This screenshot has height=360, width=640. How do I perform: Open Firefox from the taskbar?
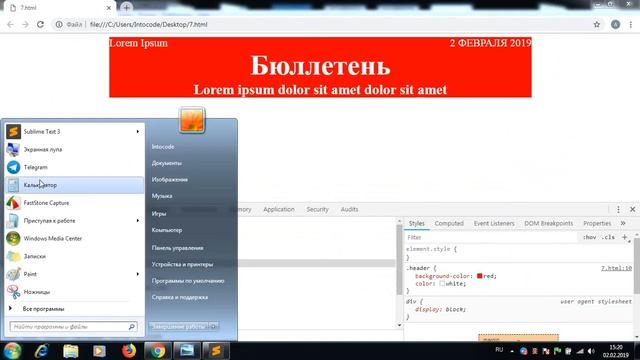[x=129, y=351]
